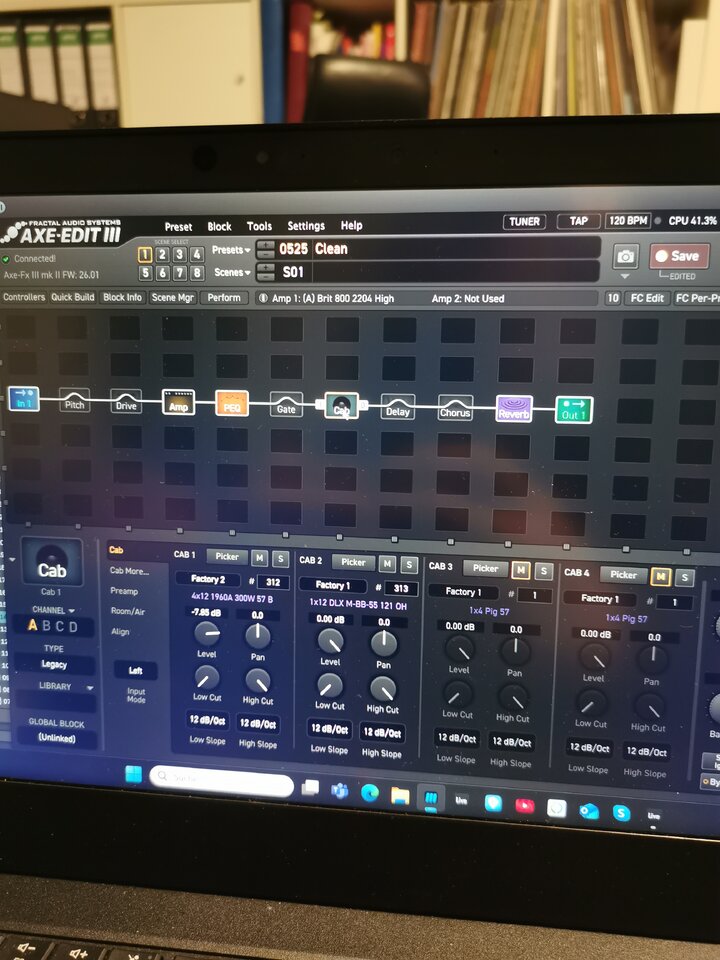
Task: Select the In 1 block on the grid
Action: pos(24,399)
